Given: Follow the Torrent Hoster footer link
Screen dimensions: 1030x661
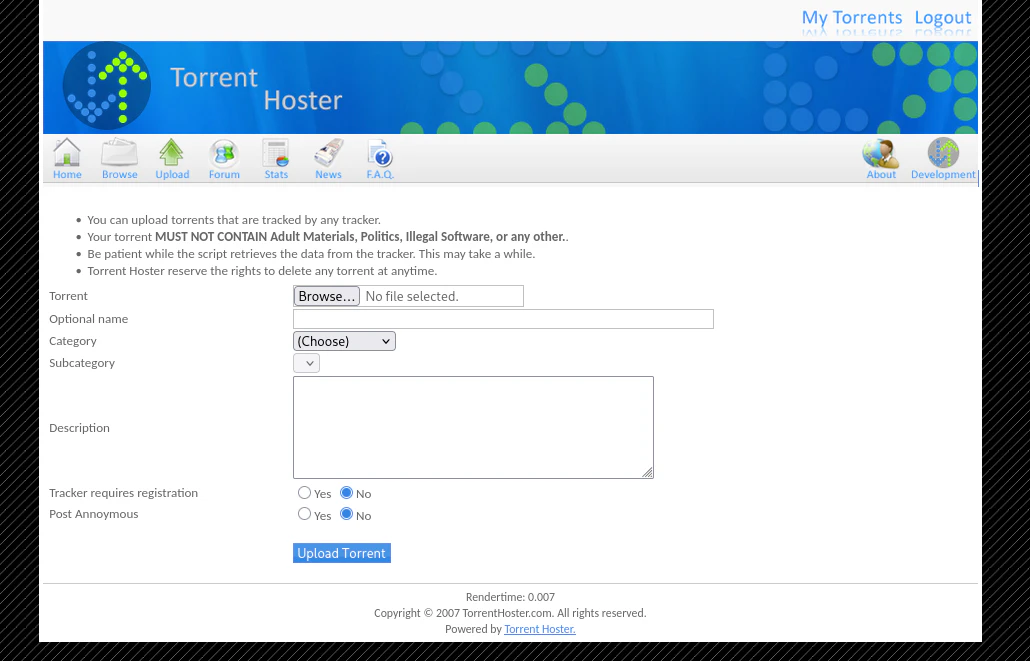Looking at the screenshot, I should [540, 629].
